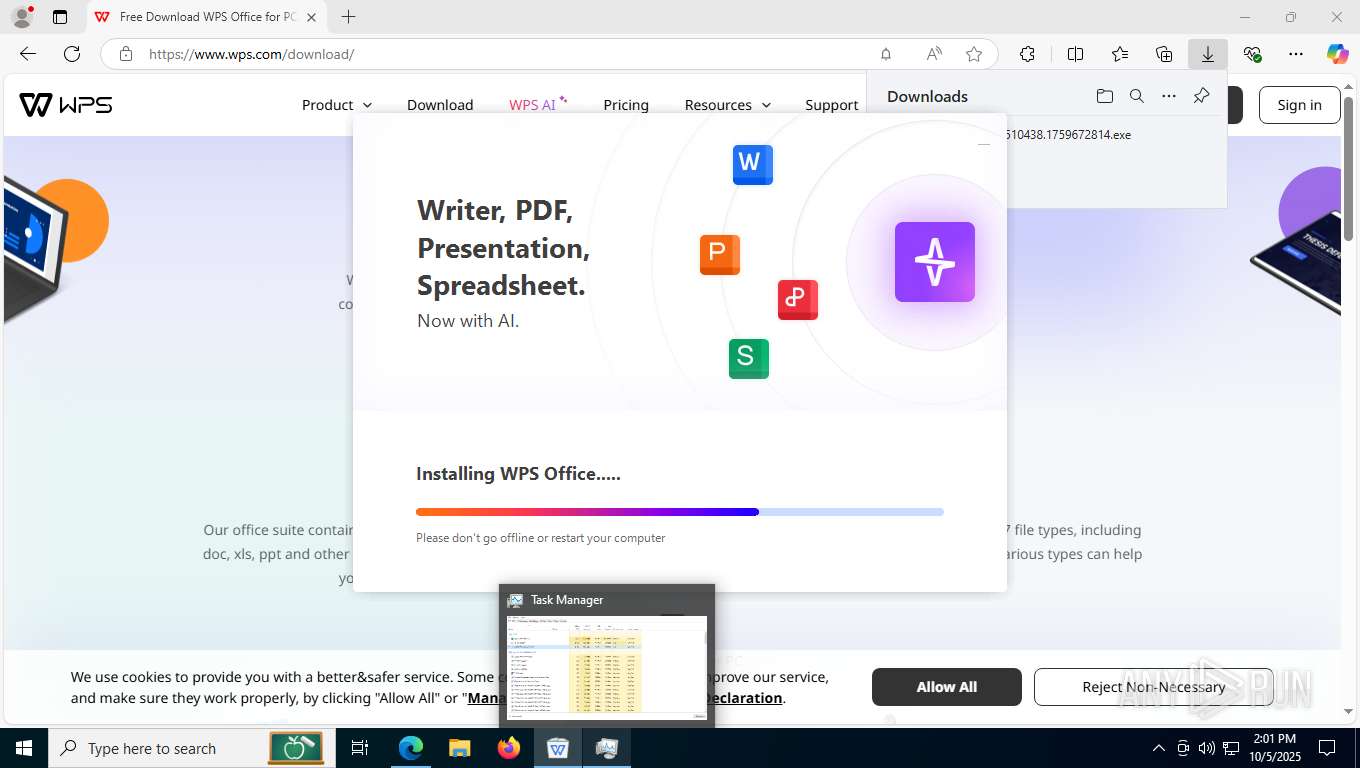Screen dimensions: 1360x768
Task: Open the browser profile avatar icon
Action: pyautogui.click(x=21, y=17)
